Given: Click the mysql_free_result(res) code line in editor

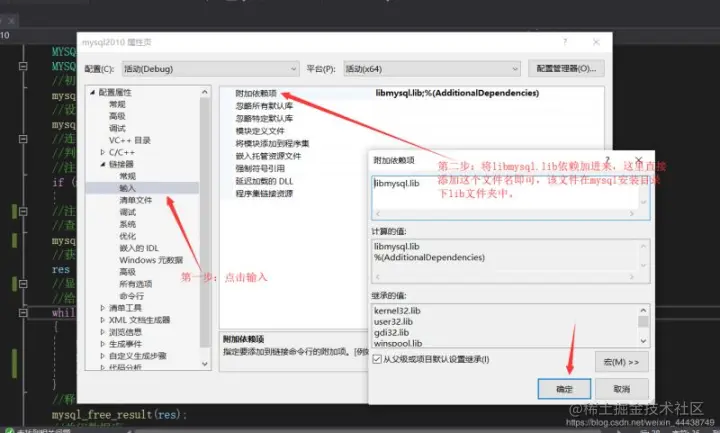Looking at the screenshot, I should (119, 415).
